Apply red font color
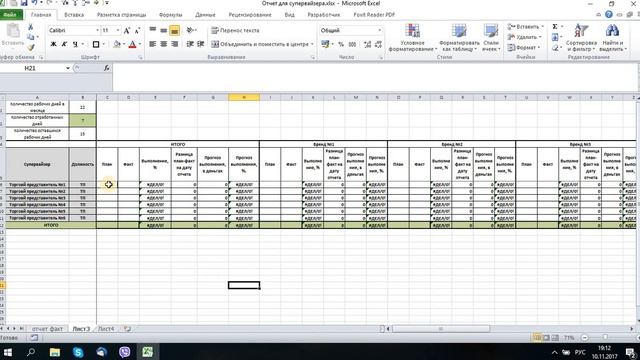Image resolution: width=640 pixels, height=360 pixels. pyautogui.click(x=132, y=44)
